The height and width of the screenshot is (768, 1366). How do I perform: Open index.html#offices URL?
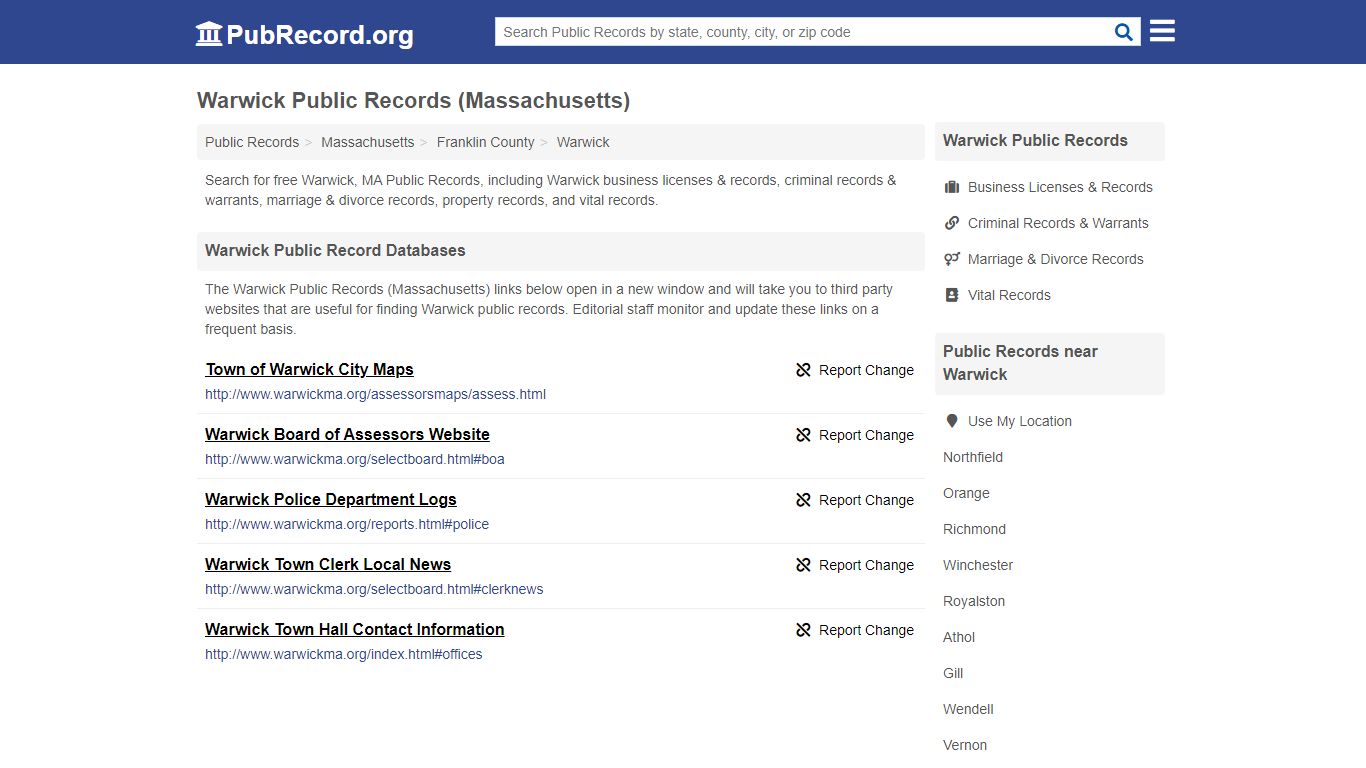(344, 654)
